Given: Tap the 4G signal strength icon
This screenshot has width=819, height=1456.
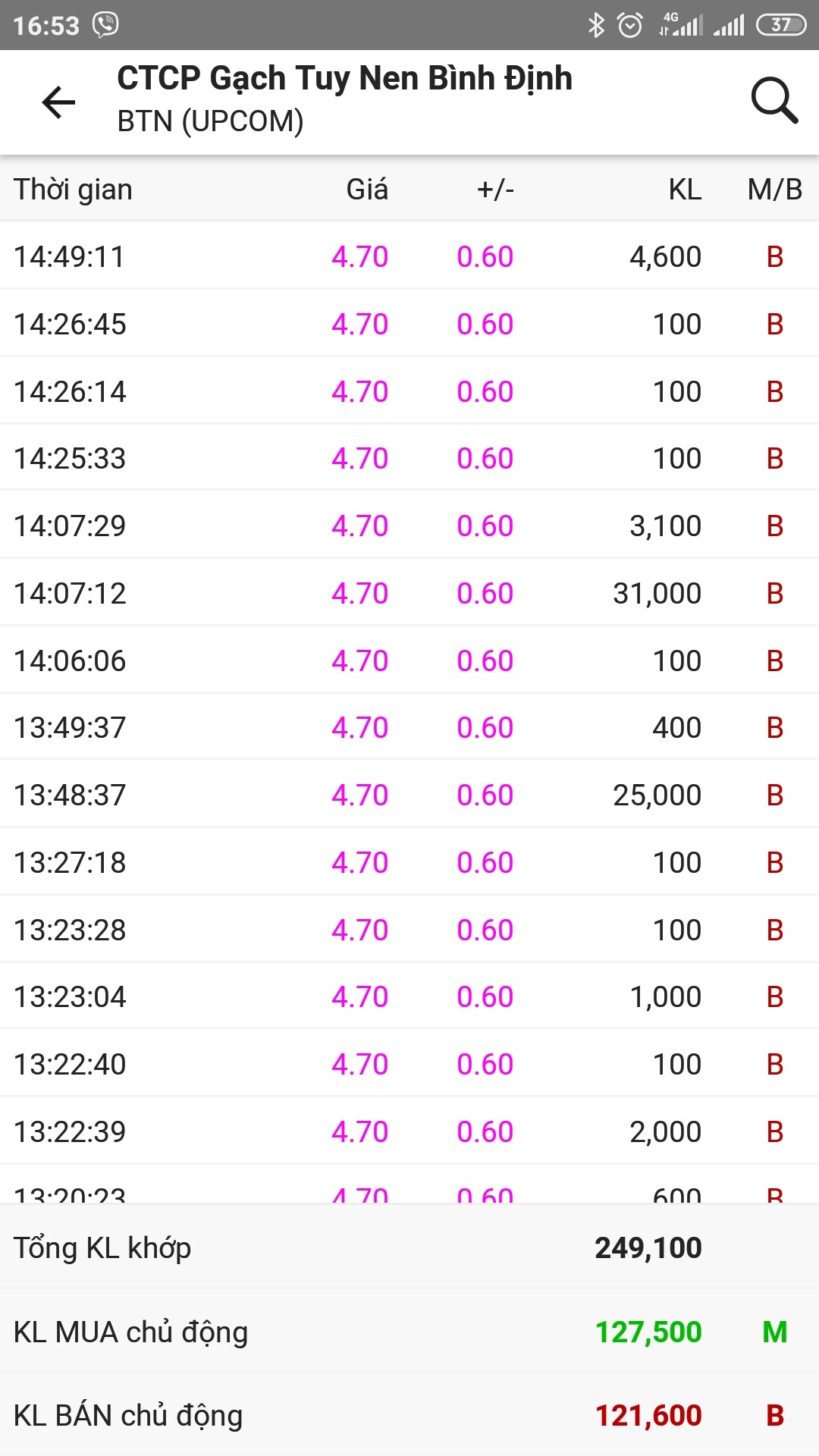Looking at the screenshot, I should (x=680, y=25).
